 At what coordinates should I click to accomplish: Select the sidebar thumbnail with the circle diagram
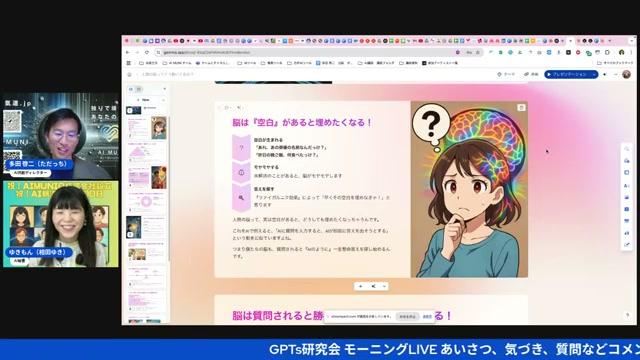(x=147, y=202)
